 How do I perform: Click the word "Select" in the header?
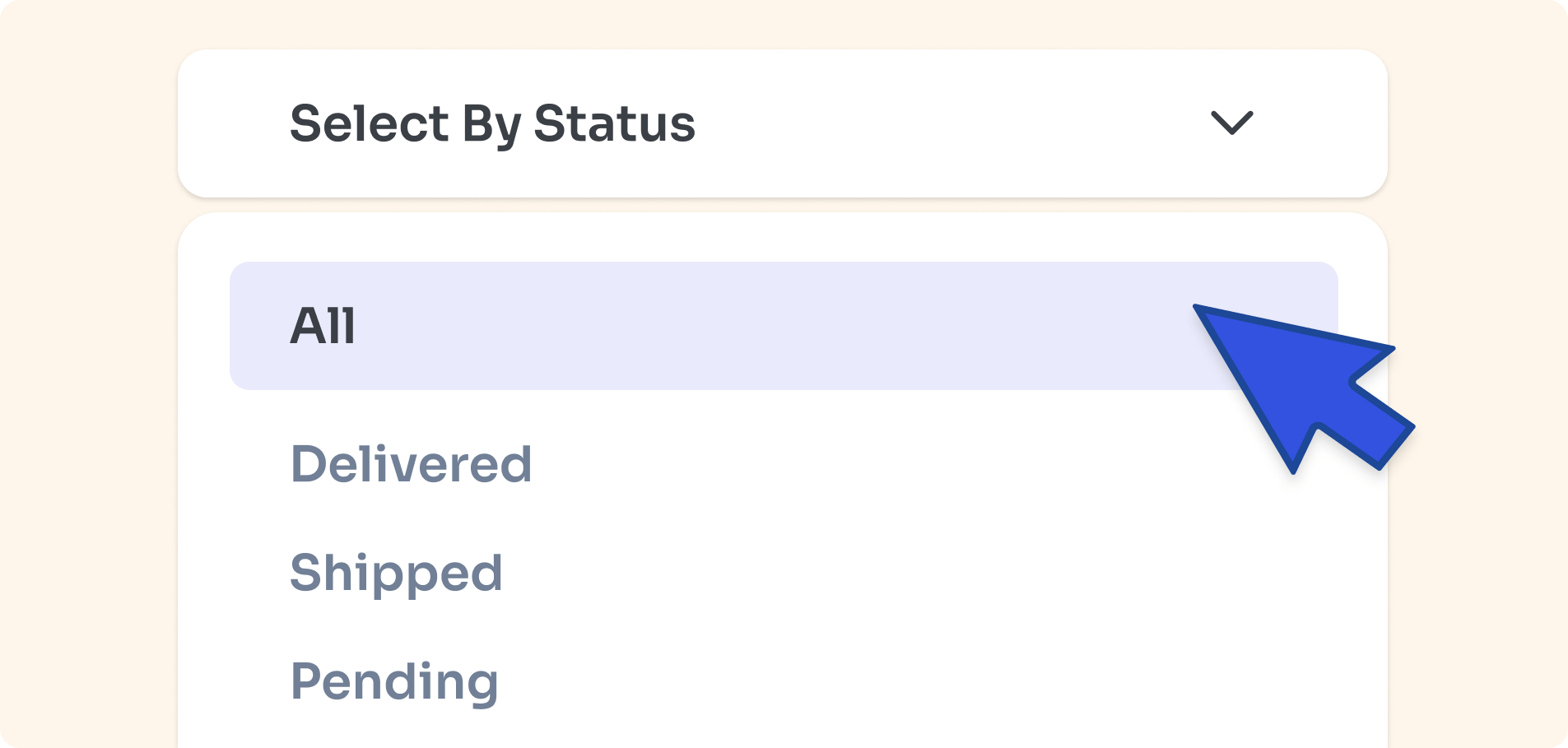370,123
